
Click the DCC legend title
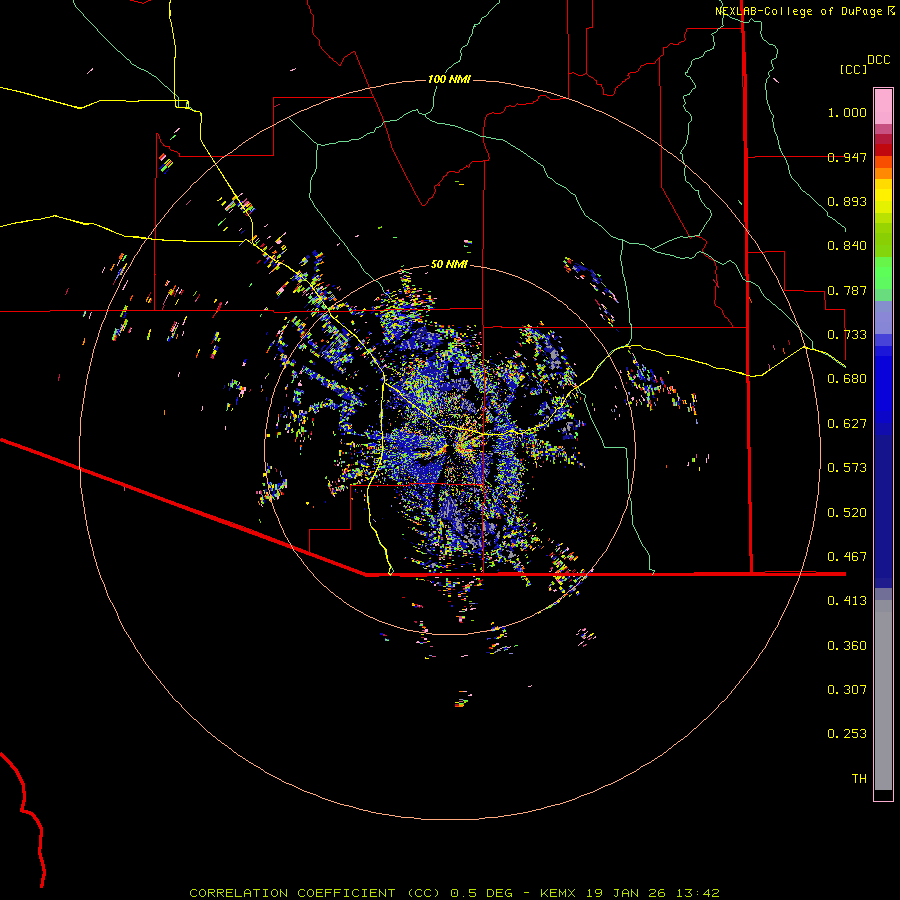pos(878,60)
